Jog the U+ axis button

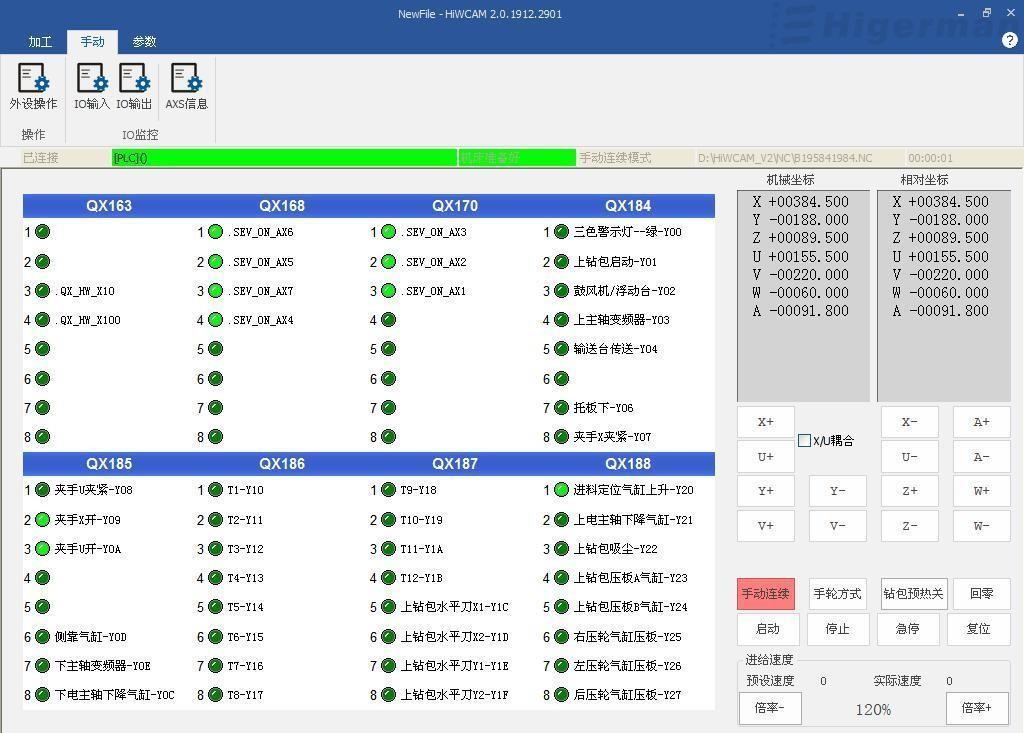point(765,457)
